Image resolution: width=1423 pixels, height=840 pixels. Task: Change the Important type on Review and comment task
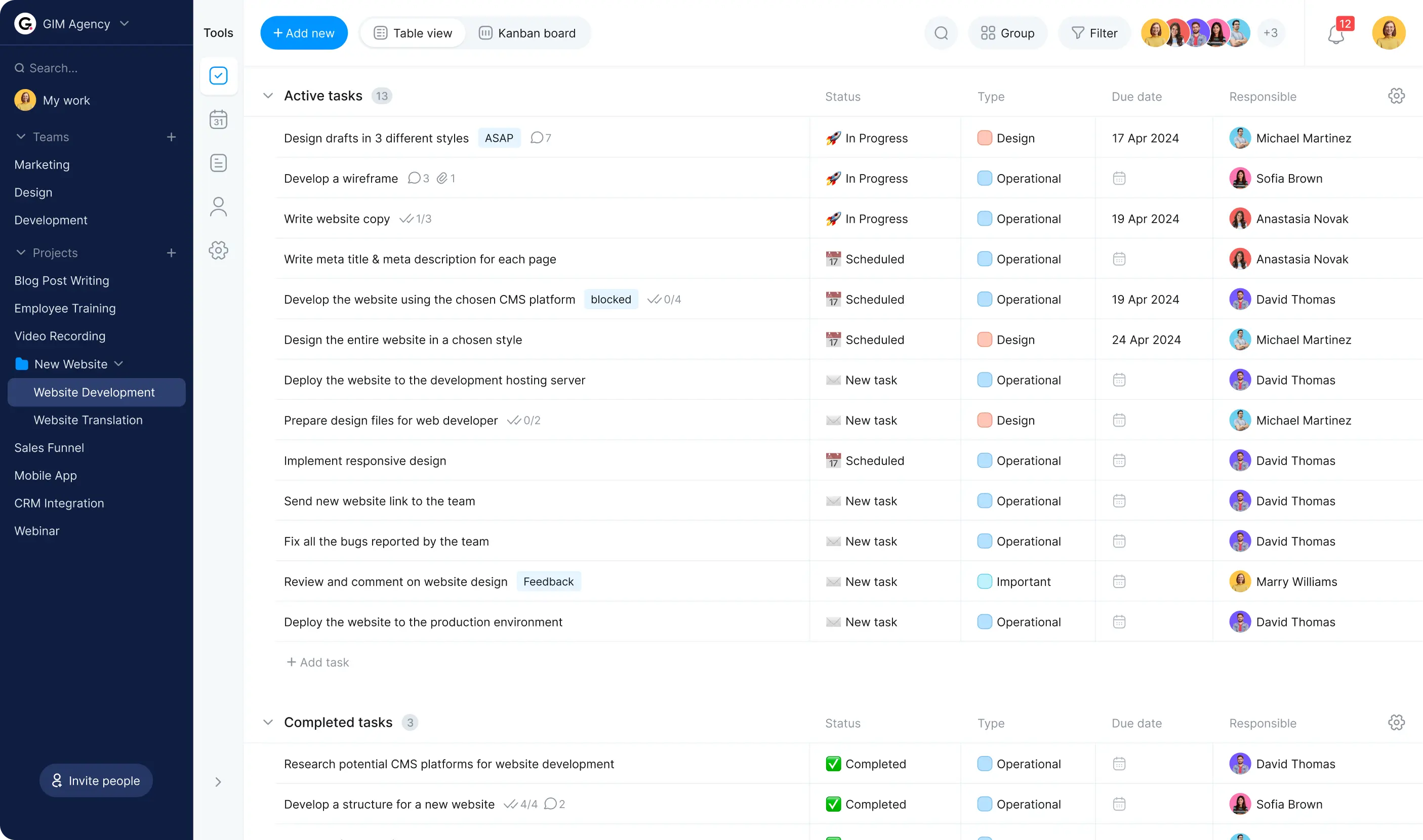(1014, 581)
